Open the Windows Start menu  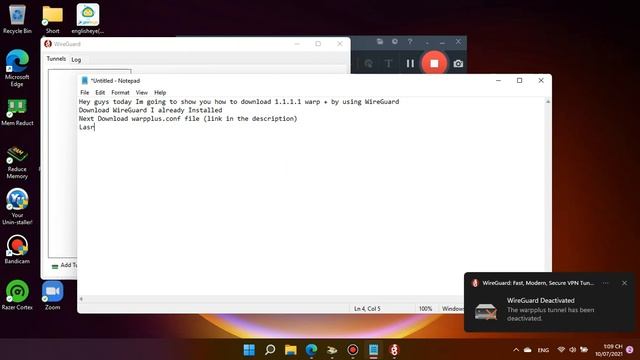[x=249, y=350]
